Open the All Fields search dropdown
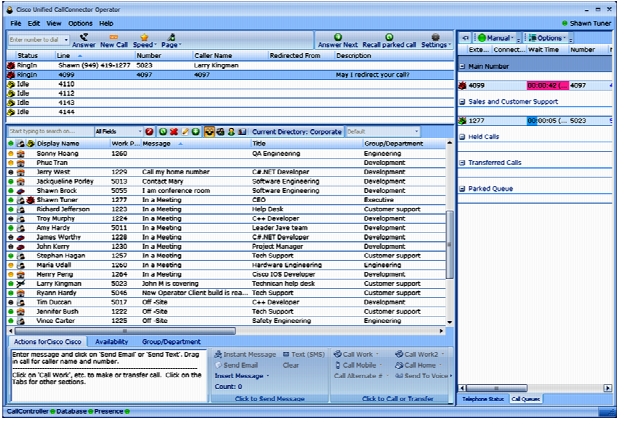This screenshot has height=426, width=625. 140,132
